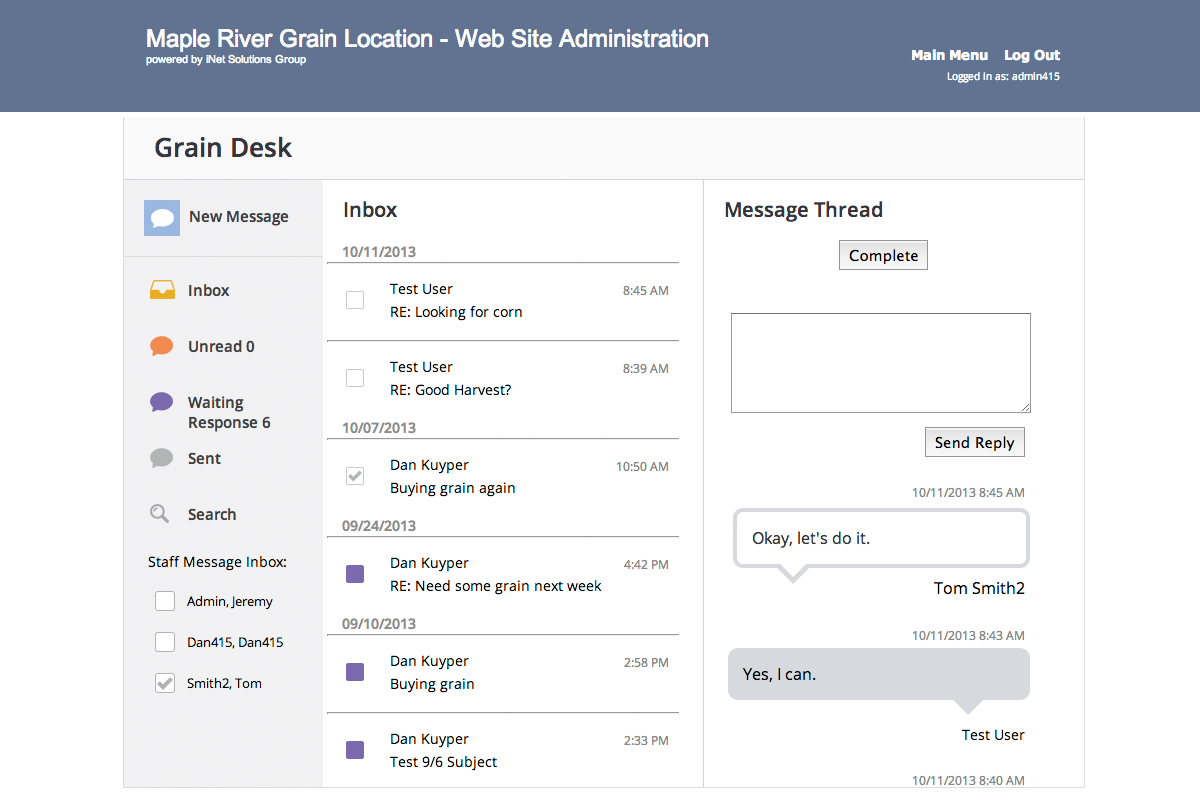The image size is (1200, 800).
Task: Uncheck the Smith2, Tom staff inbox
Action: click(x=165, y=684)
